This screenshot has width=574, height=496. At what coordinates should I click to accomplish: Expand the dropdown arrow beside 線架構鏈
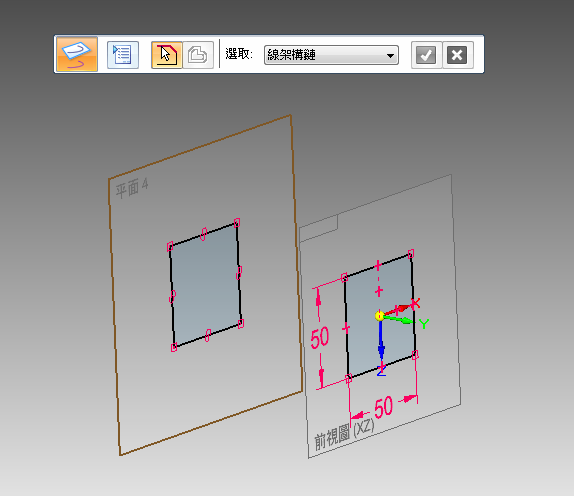[391, 56]
